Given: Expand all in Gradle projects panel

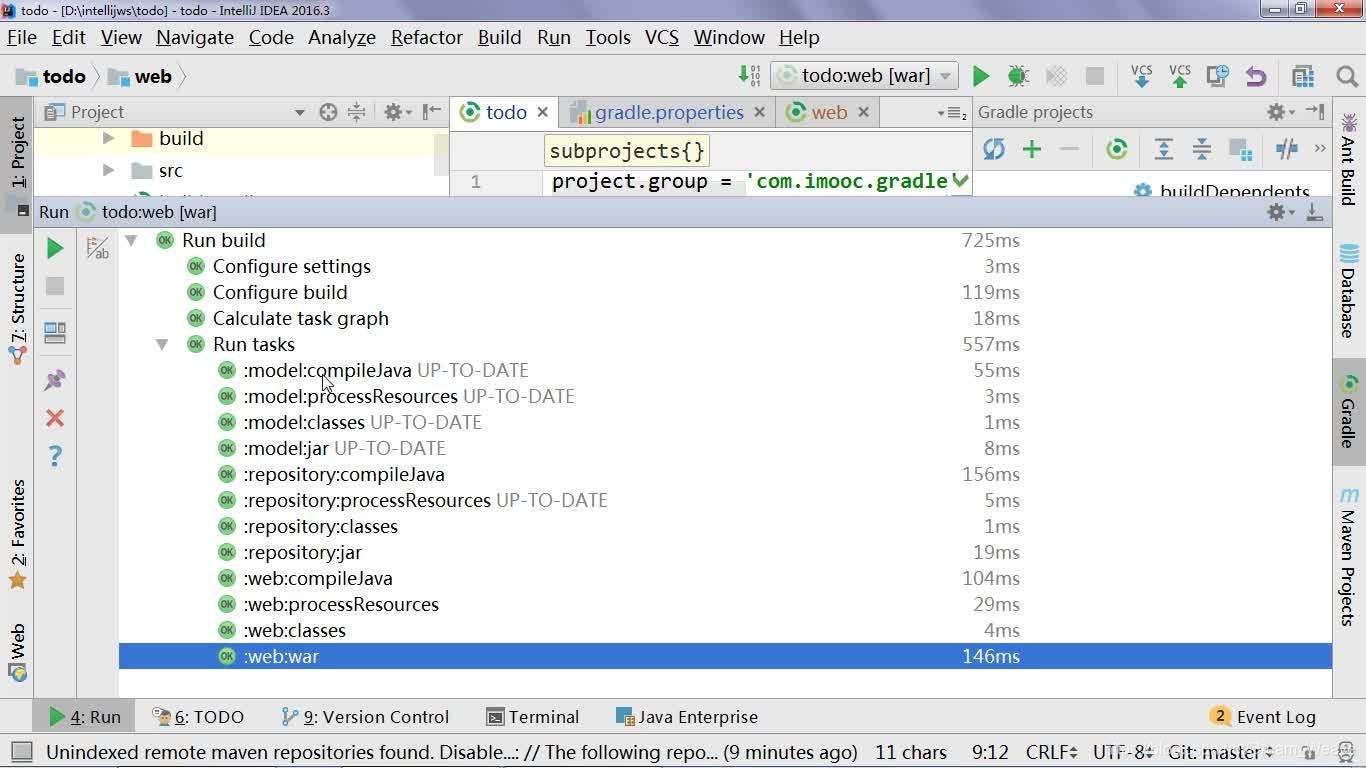Looking at the screenshot, I should 1163,150.
